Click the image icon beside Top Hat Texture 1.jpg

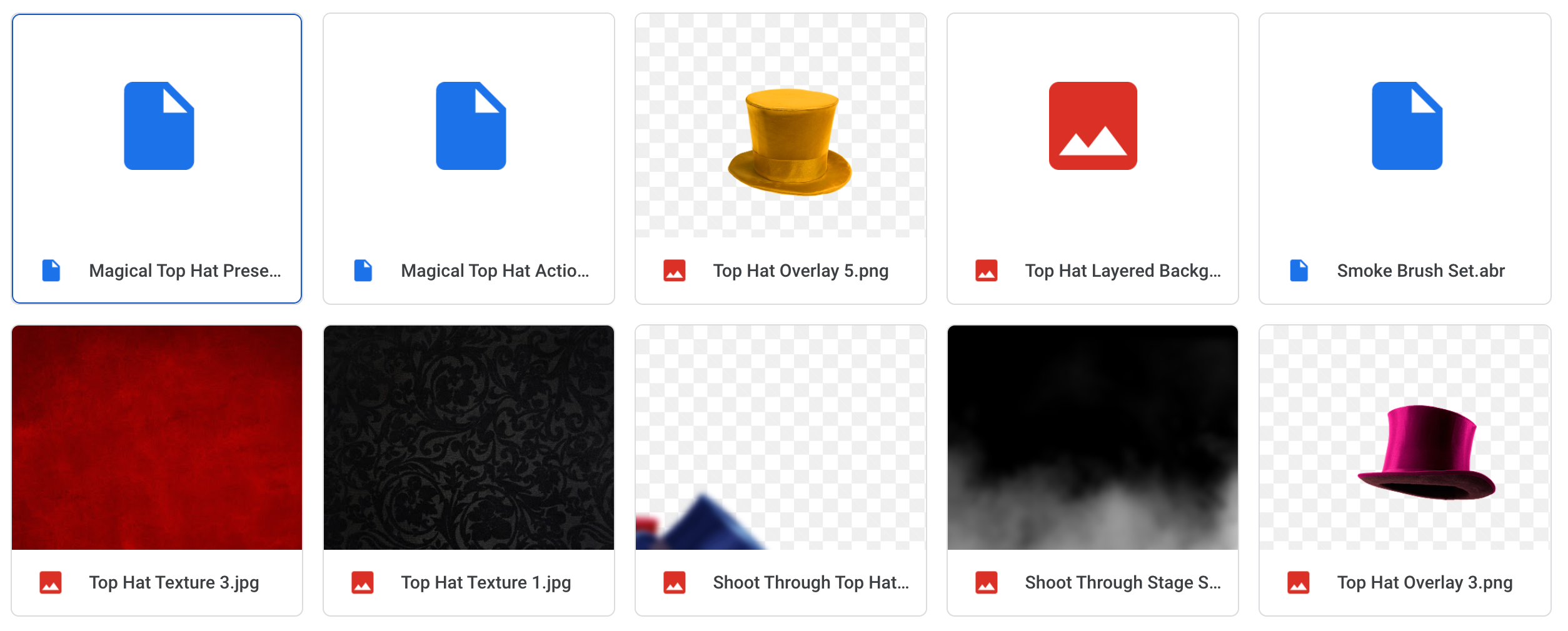363,582
